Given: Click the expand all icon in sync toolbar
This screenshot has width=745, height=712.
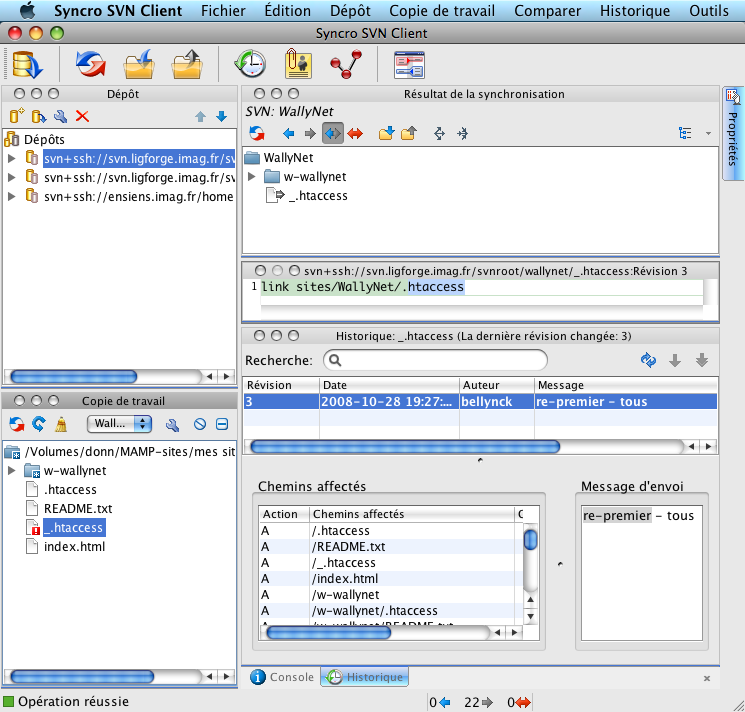Looking at the screenshot, I should [x=439, y=133].
